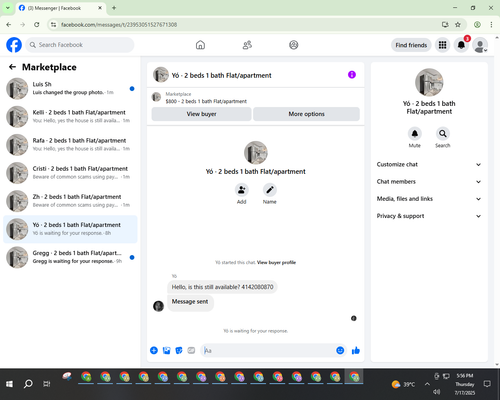
Task: Open the apps grid menu
Action: coord(442,45)
